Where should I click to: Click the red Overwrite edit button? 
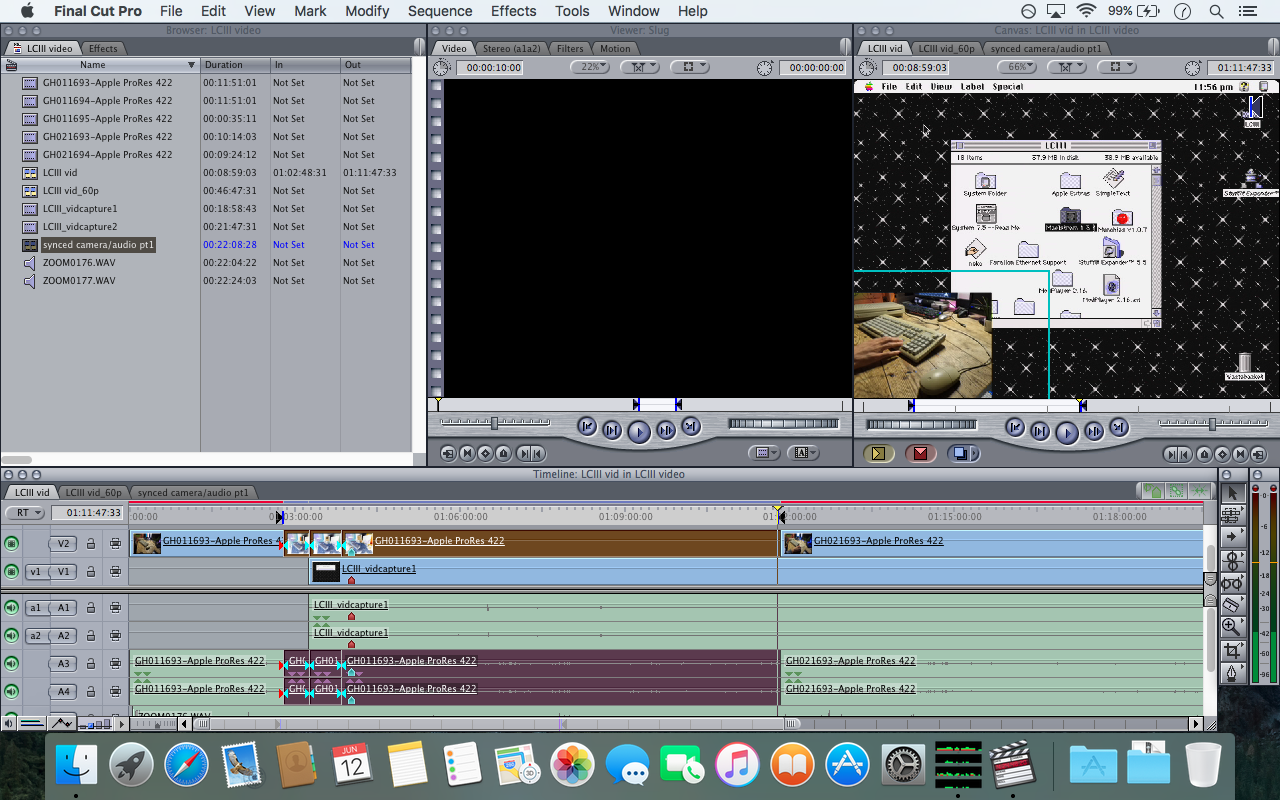920,454
